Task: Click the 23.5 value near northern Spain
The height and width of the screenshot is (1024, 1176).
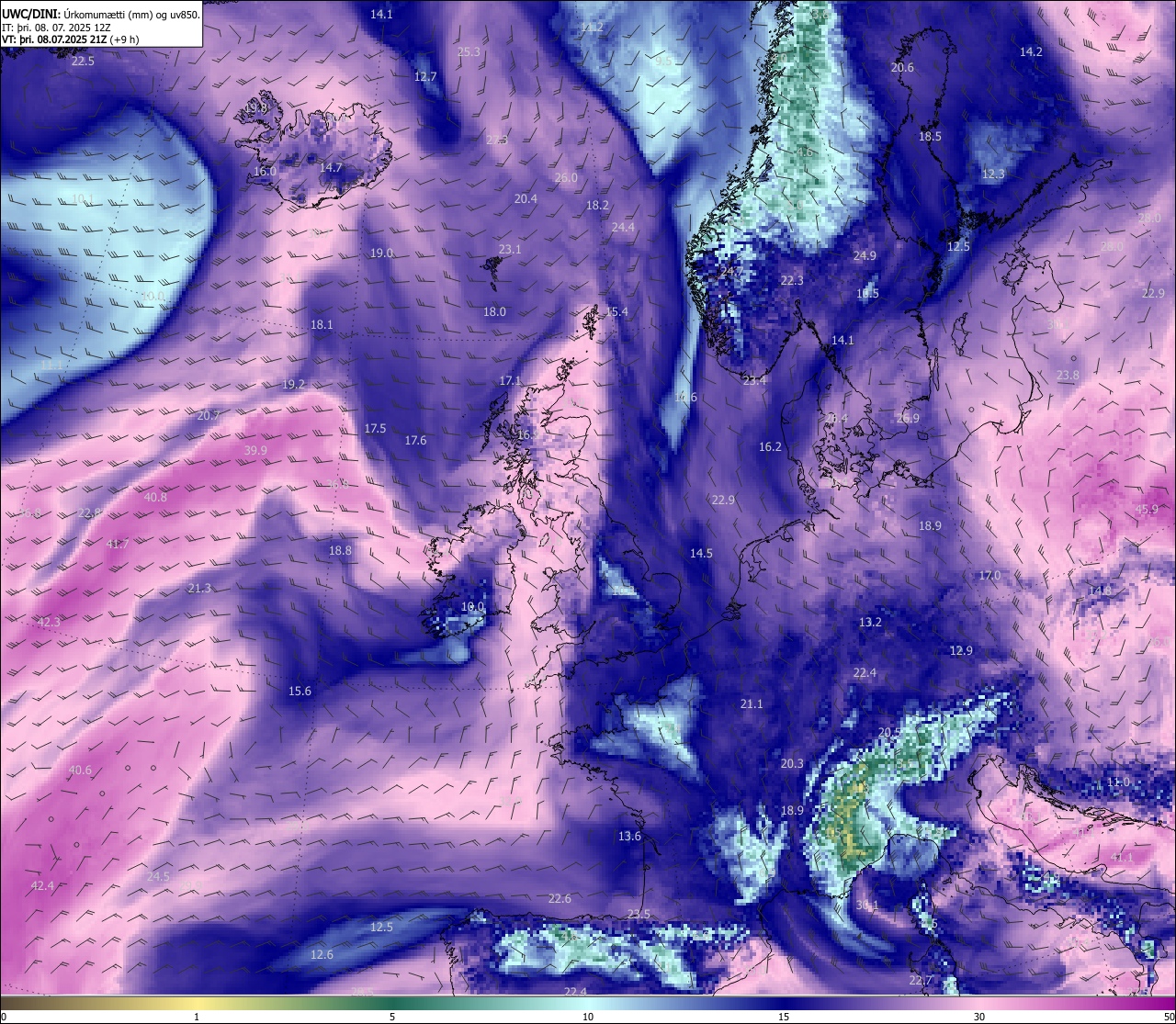Action: [x=639, y=915]
